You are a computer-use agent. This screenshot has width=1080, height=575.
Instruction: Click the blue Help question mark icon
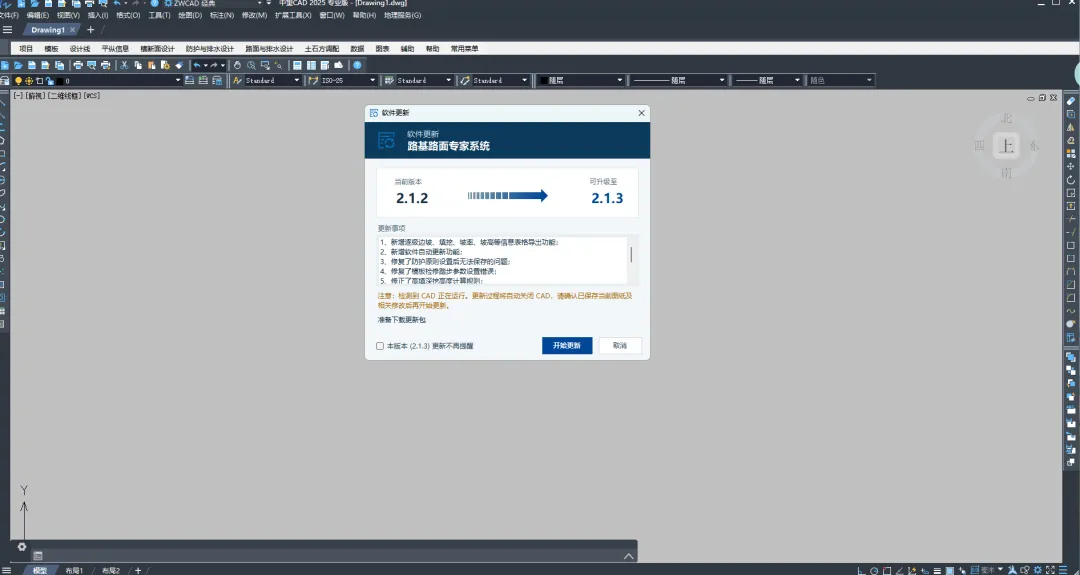click(357, 65)
